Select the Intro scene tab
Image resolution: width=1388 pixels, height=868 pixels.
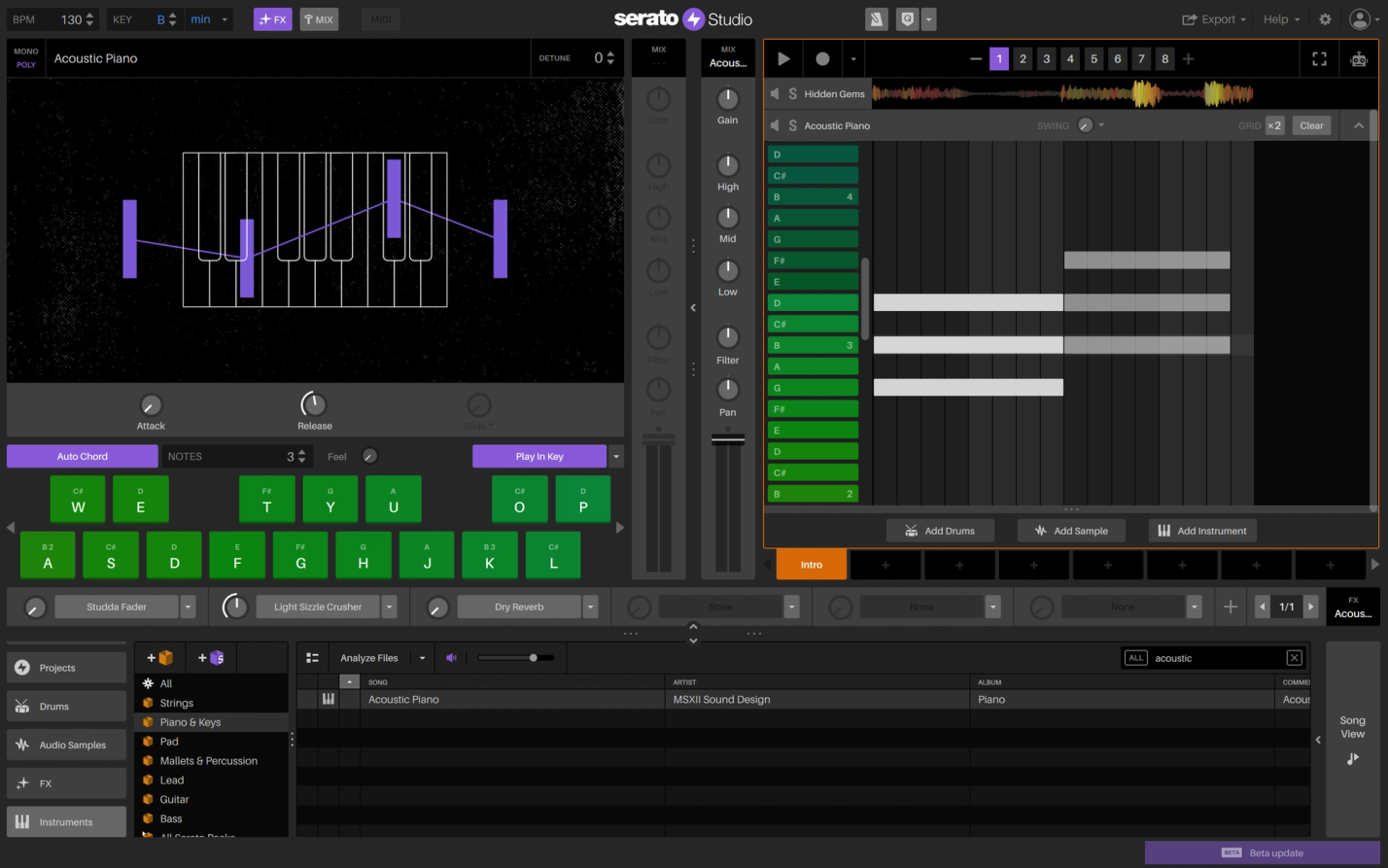coord(811,564)
